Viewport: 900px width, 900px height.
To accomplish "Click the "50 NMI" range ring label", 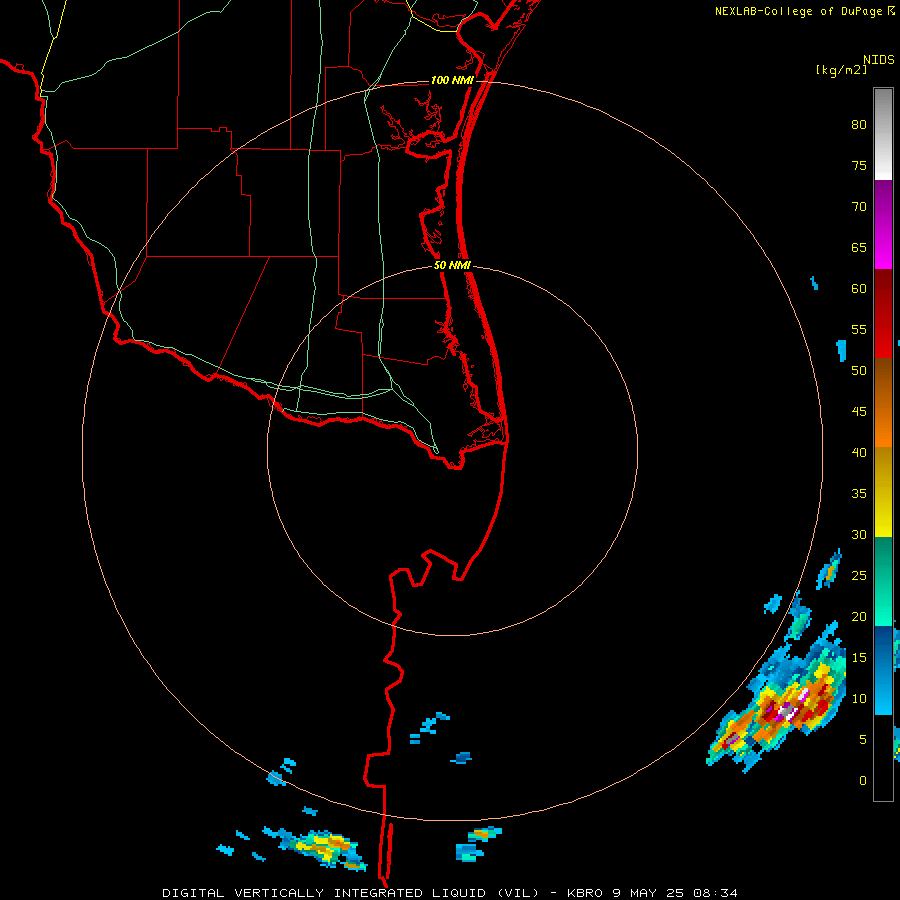I will tap(452, 265).
